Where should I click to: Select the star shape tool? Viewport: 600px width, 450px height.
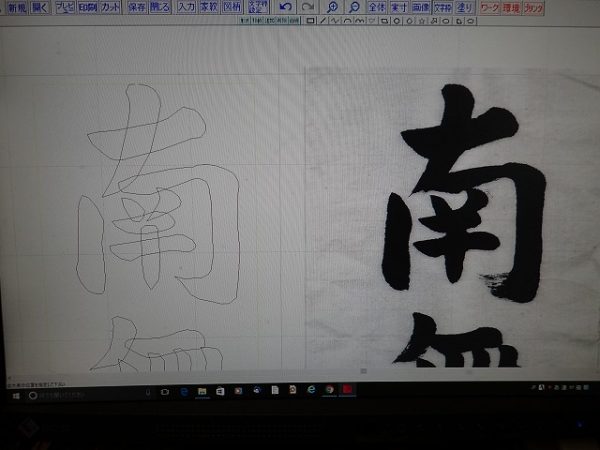[421, 21]
